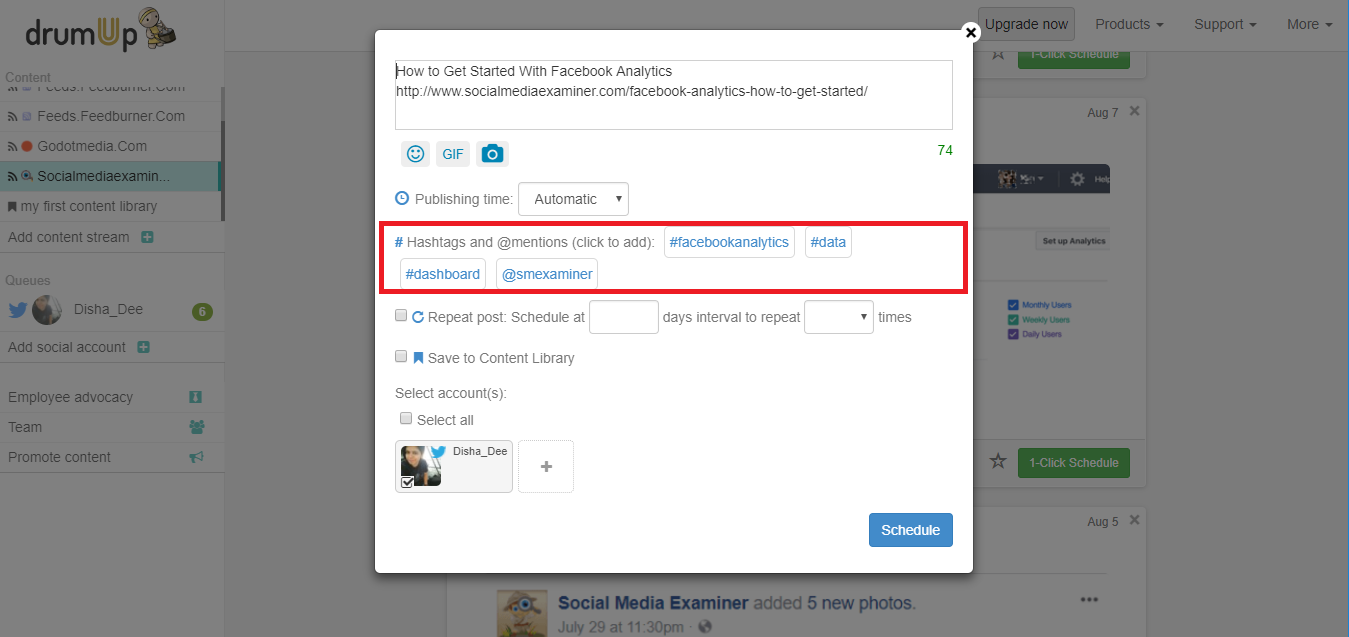Uncheck the Disha_Dee account checkbox
This screenshot has width=1349, height=637.
(x=407, y=482)
